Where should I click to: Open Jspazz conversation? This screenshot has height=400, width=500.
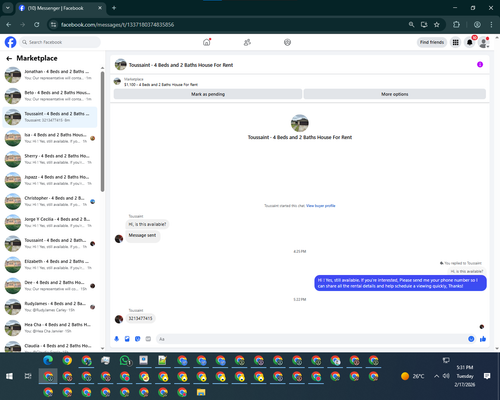50,180
